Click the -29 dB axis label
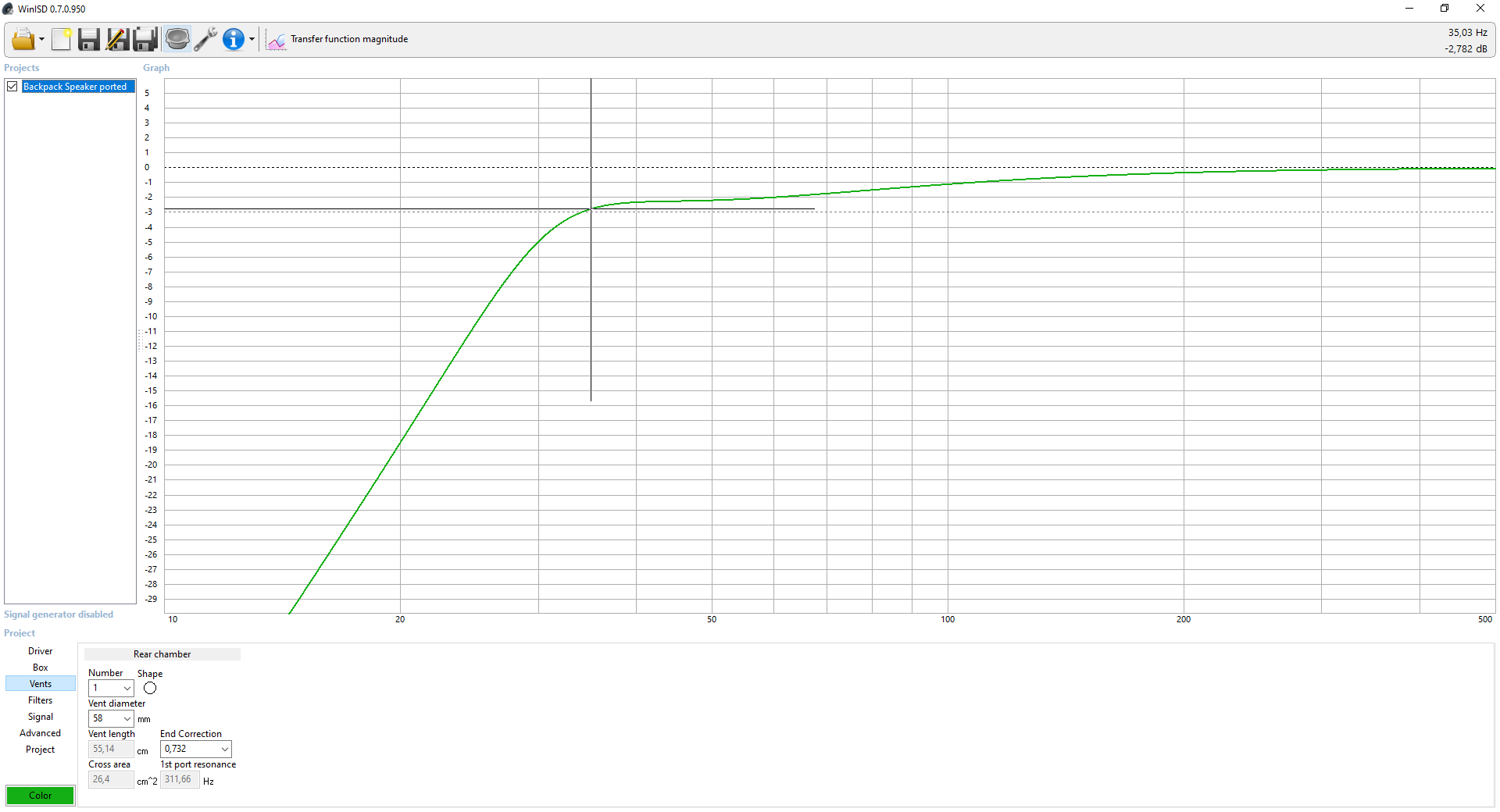The width and height of the screenshot is (1500, 812). click(151, 599)
